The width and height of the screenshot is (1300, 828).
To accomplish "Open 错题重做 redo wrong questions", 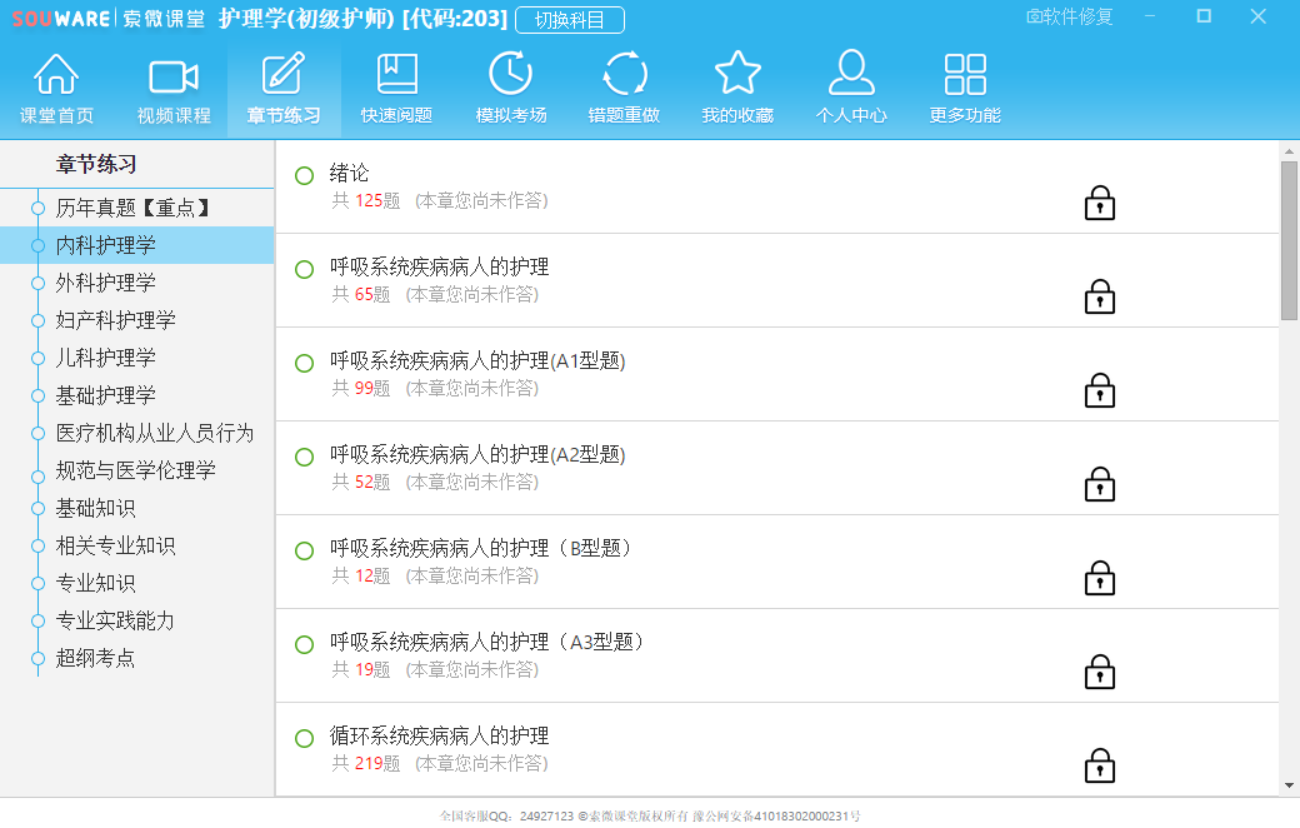I will coord(624,88).
